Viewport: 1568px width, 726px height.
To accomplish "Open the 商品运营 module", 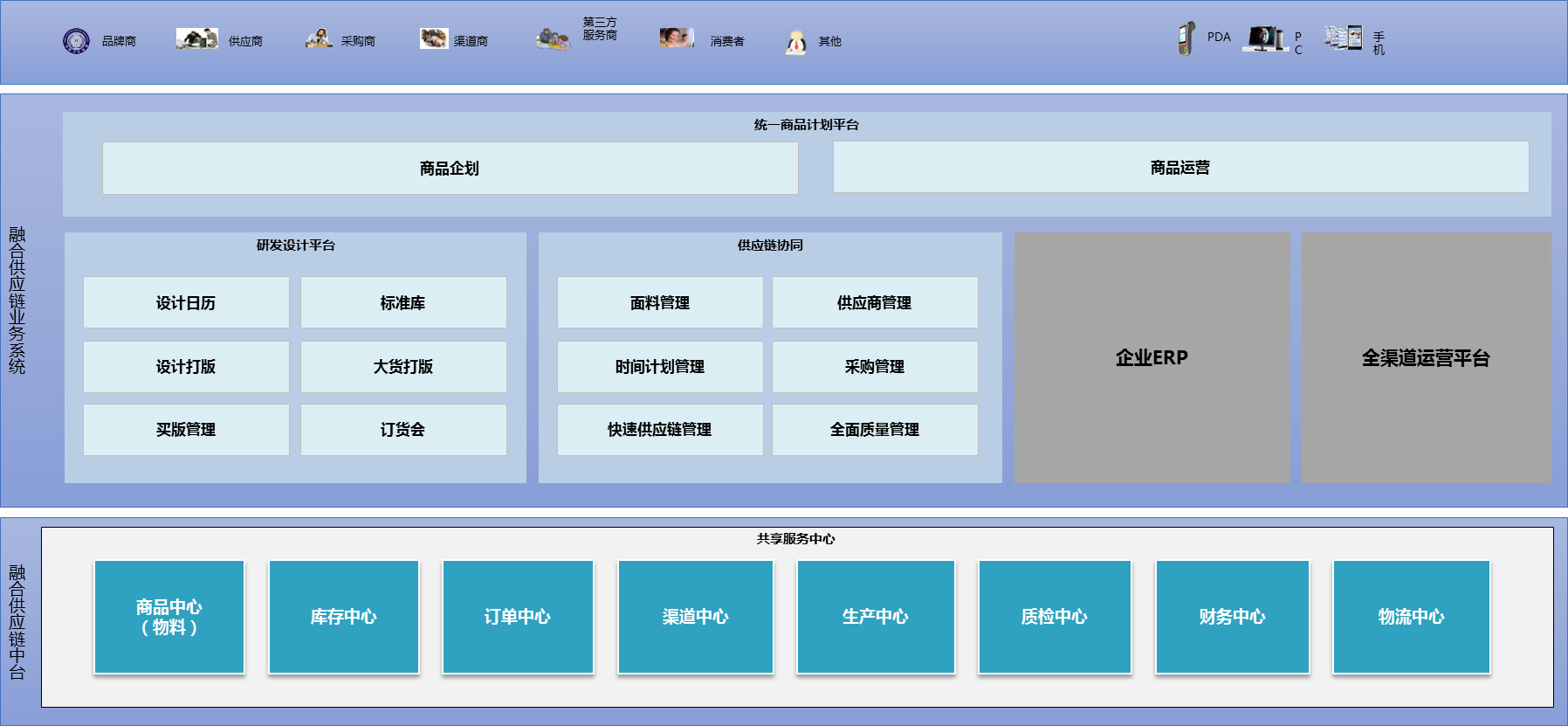I will pyautogui.click(x=1180, y=167).
